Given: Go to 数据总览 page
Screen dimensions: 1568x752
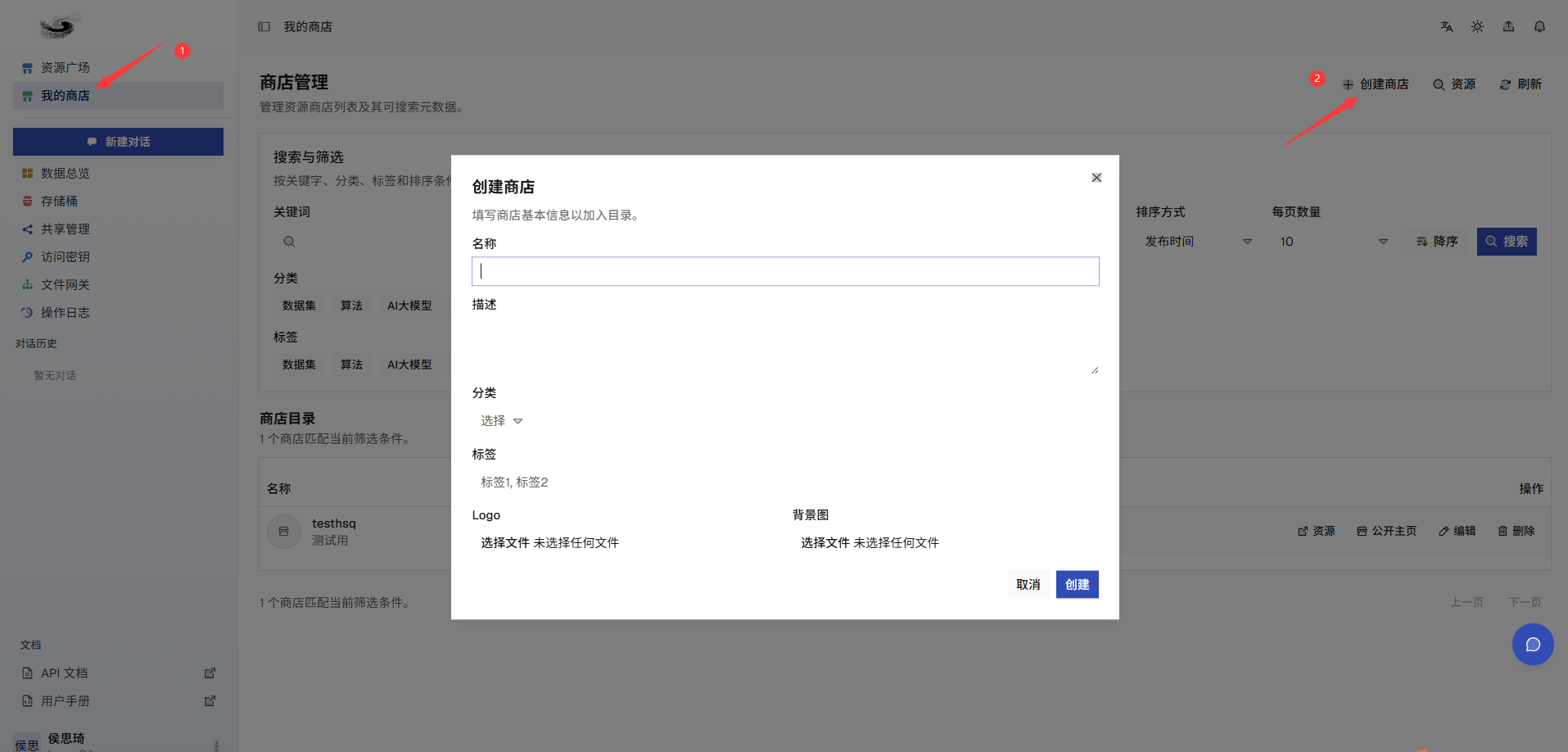Looking at the screenshot, I should pyautogui.click(x=118, y=174).
